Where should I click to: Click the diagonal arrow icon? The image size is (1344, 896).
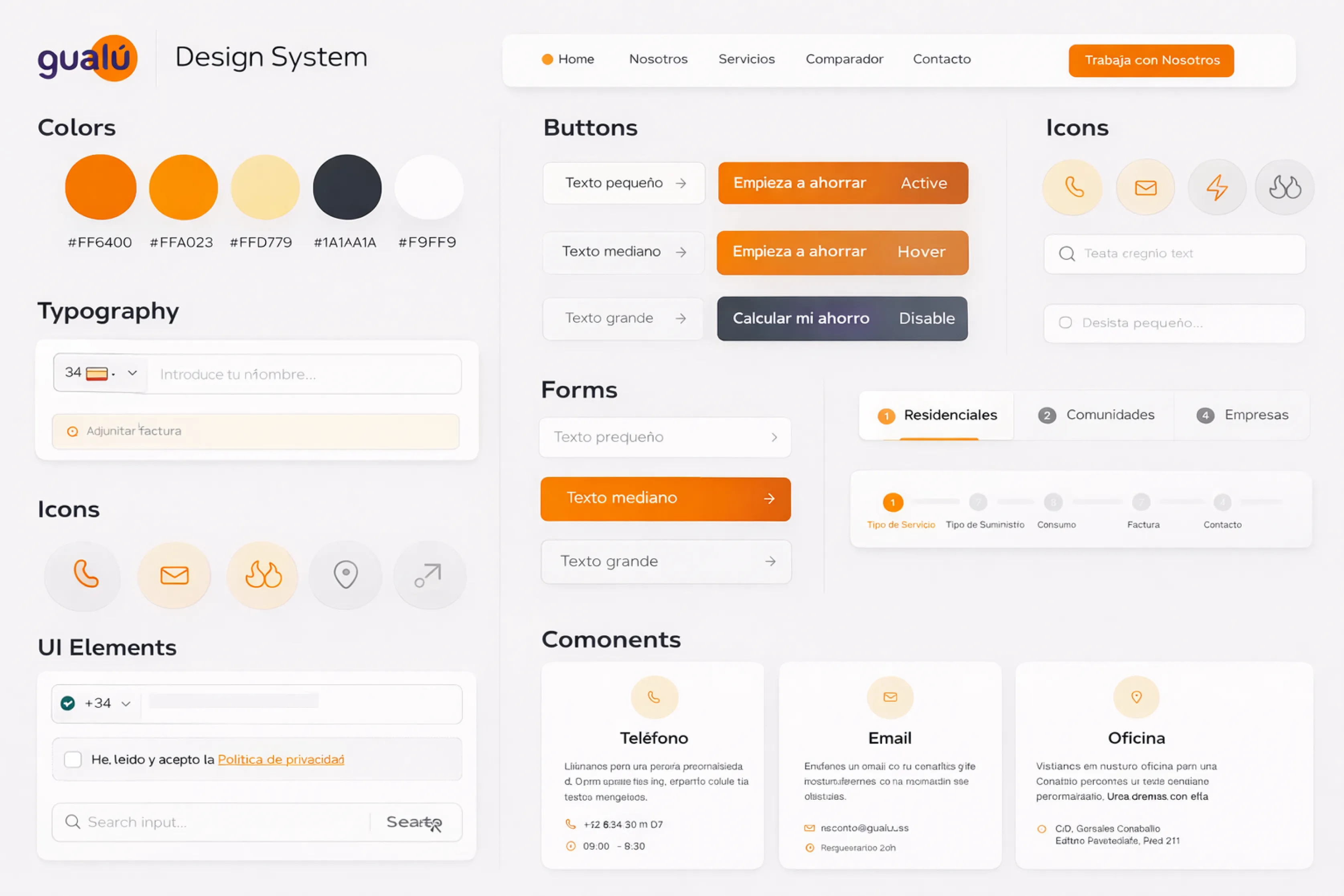pyautogui.click(x=429, y=575)
